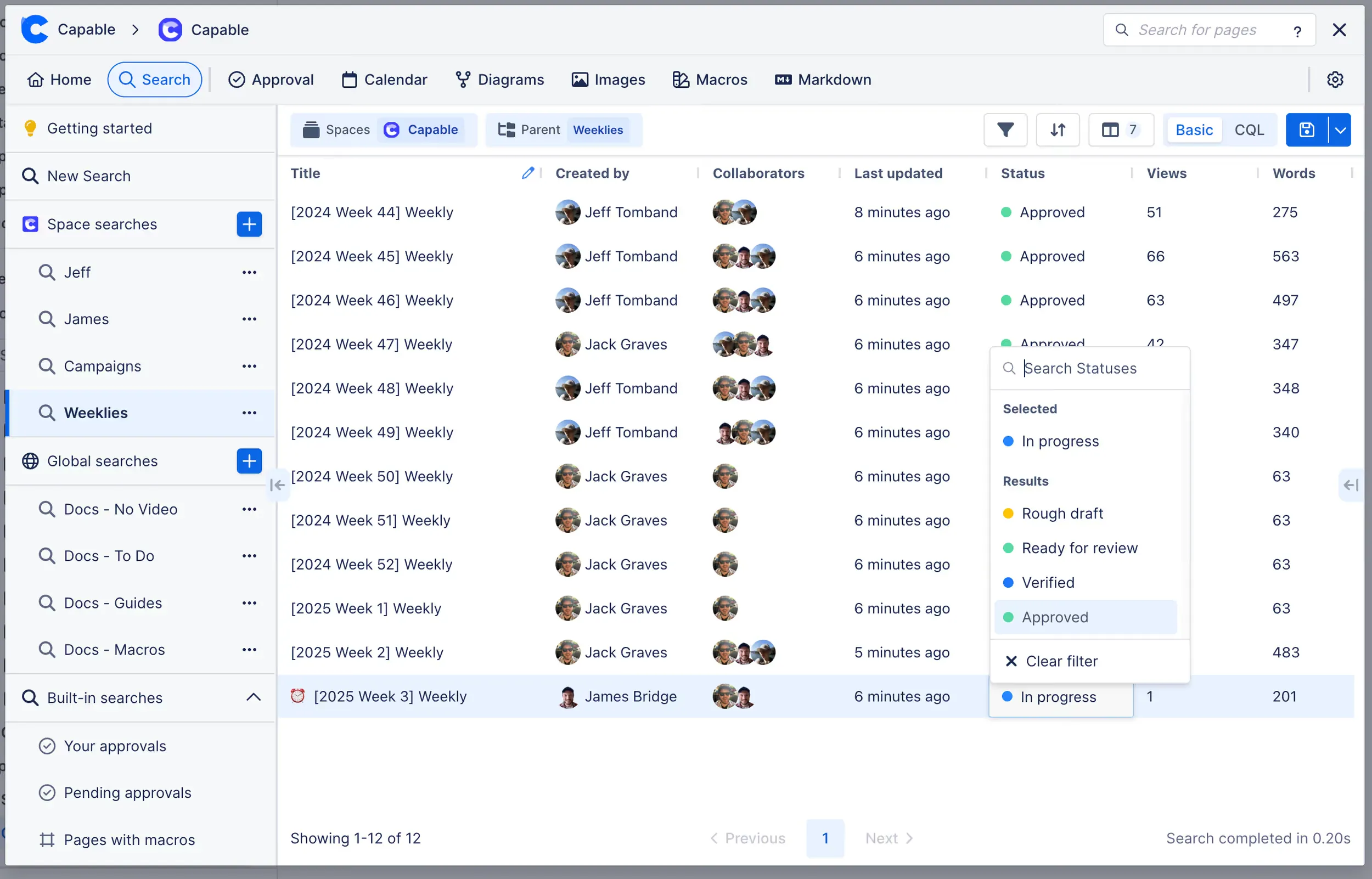Viewport: 1372px width, 879px height.
Task: Click collaborator avatars on Week 2 row
Action: click(744, 653)
